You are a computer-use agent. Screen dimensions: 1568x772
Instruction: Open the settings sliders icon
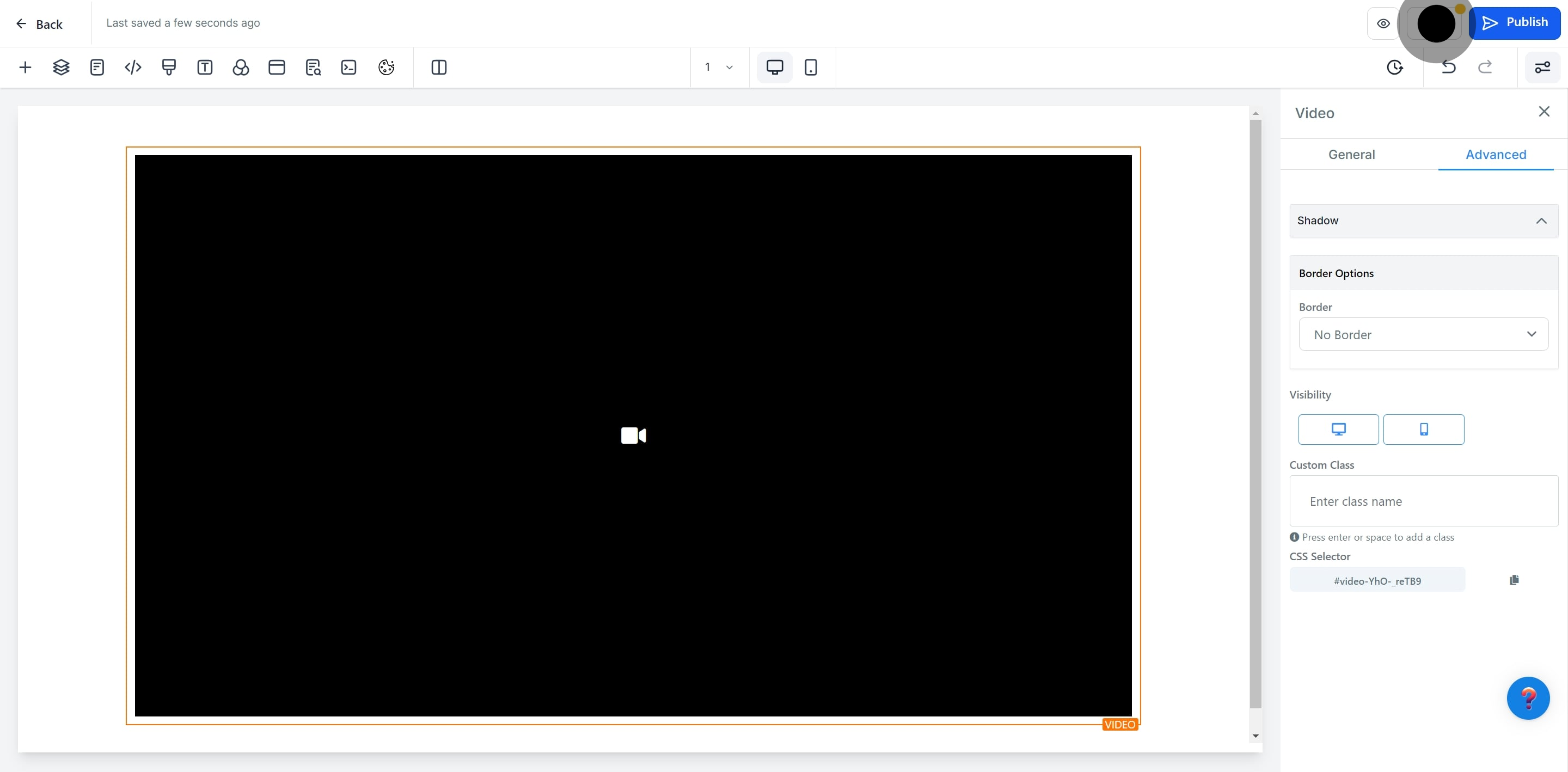pos(1542,67)
